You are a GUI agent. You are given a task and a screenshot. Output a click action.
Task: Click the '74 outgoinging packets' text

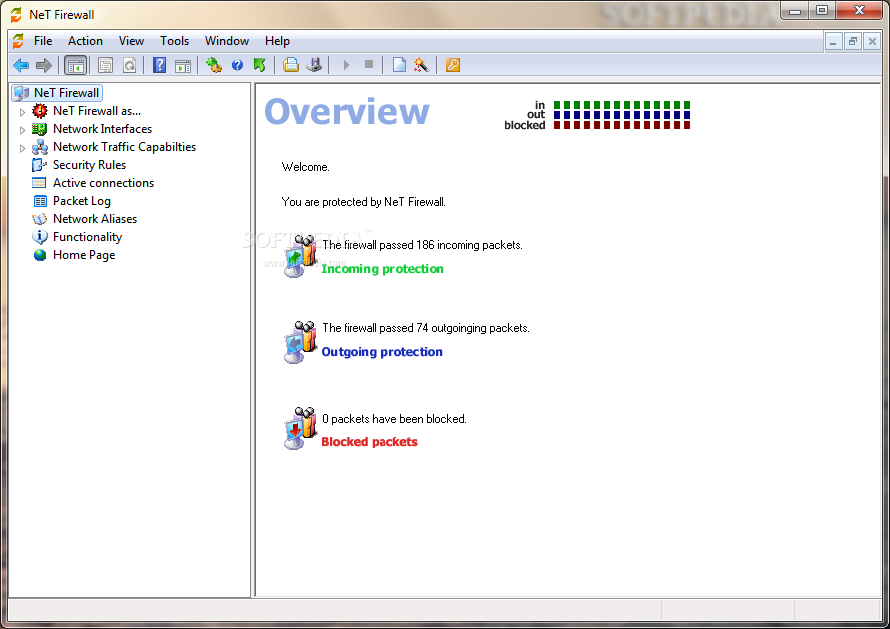pos(473,328)
